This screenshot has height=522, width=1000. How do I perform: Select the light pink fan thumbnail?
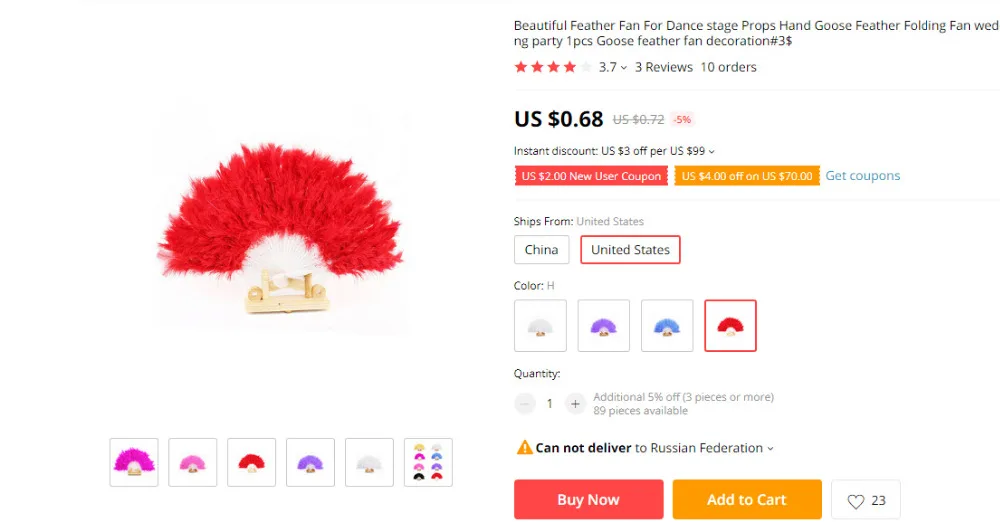(x=193, y=462)
